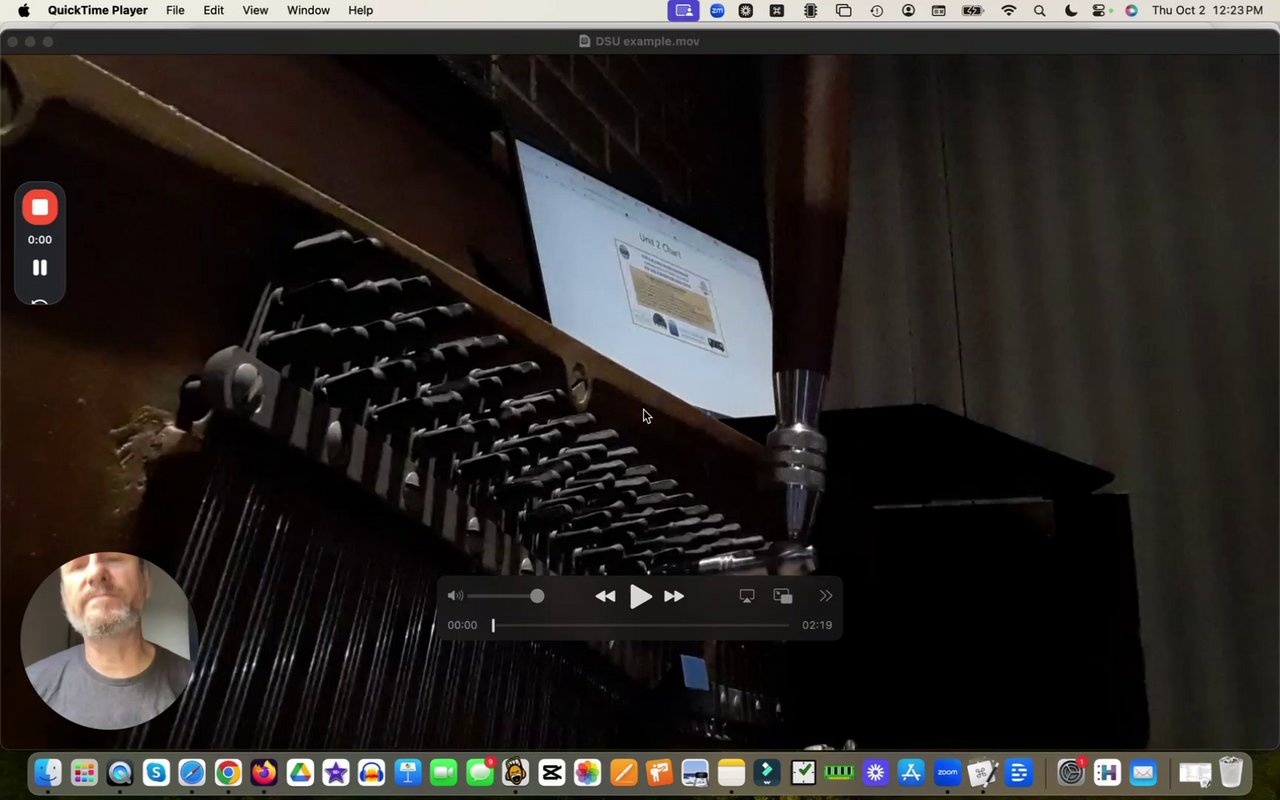Rewind the QuickTime video
The height and width of the screenshot is (800, 1280).
tap(605, 596)
